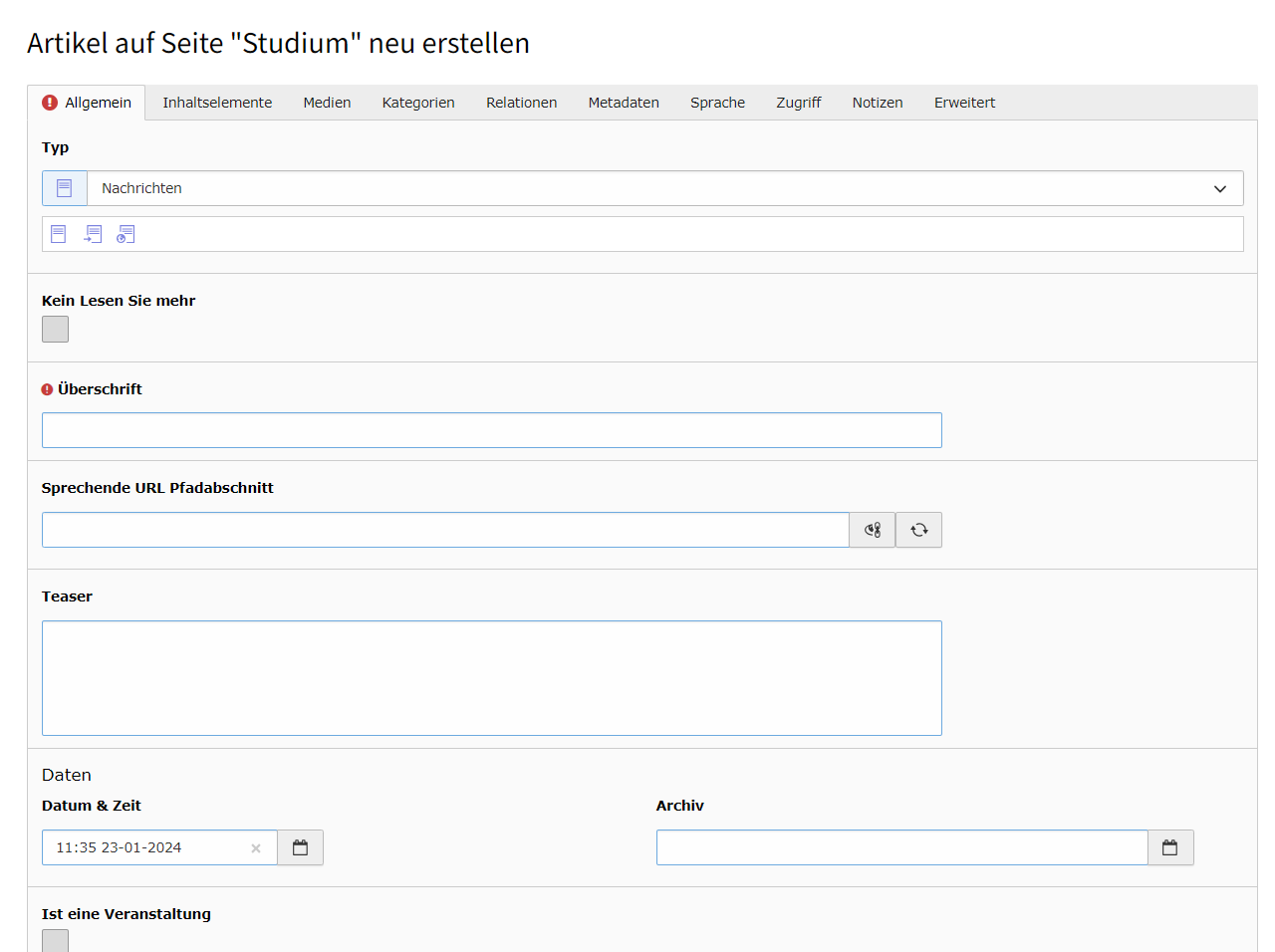The width and height of the screenshot is (1275, 952).
Task: Switch to the Allgemein tab
Action: coord(87,103)
